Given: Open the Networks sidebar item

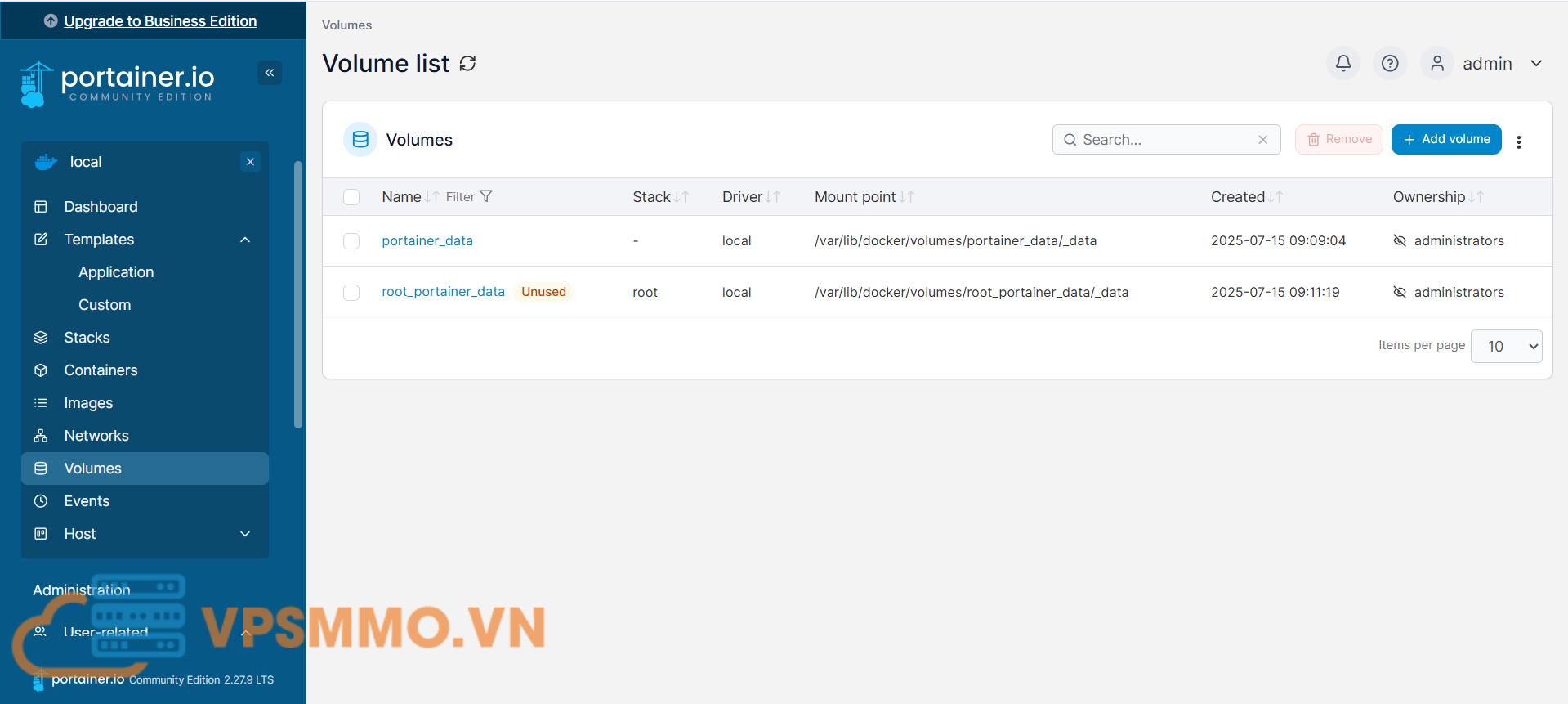Looking at the screenshot, I should click(x=96, y=436).
